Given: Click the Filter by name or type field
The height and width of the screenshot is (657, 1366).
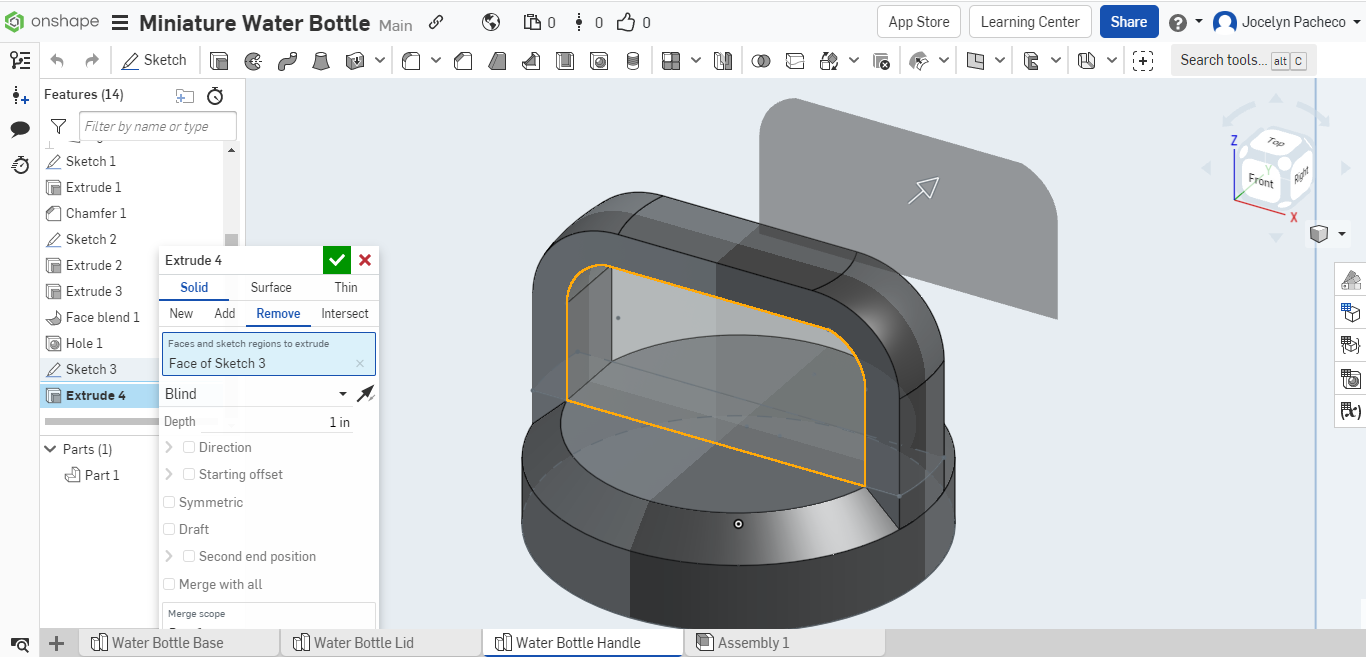Looking at the screenshot, I should point(158,126).
